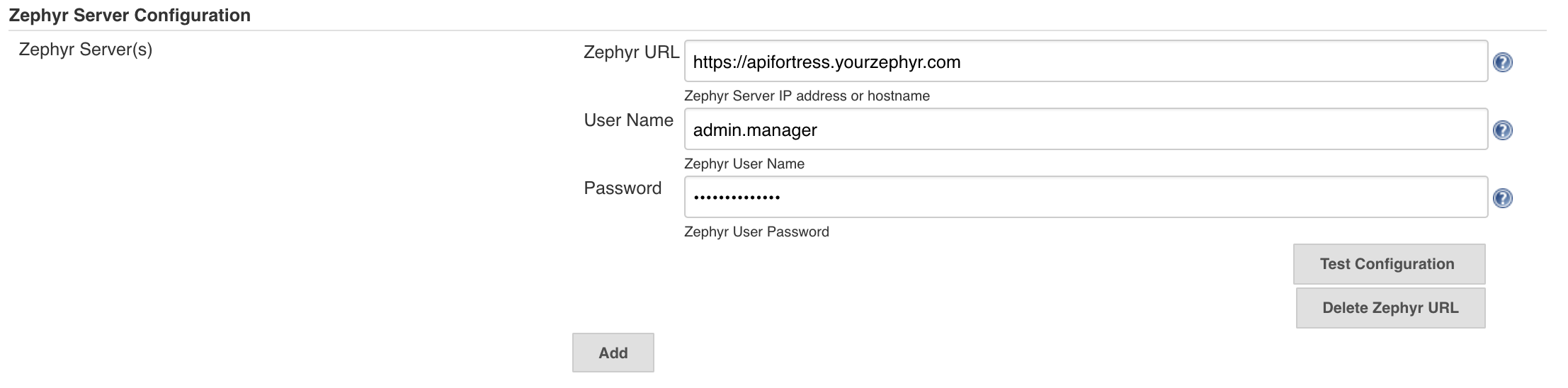1568x388 pixels.
Task: Show the Password field help icon tooltip
Action: coord(1502,198)
